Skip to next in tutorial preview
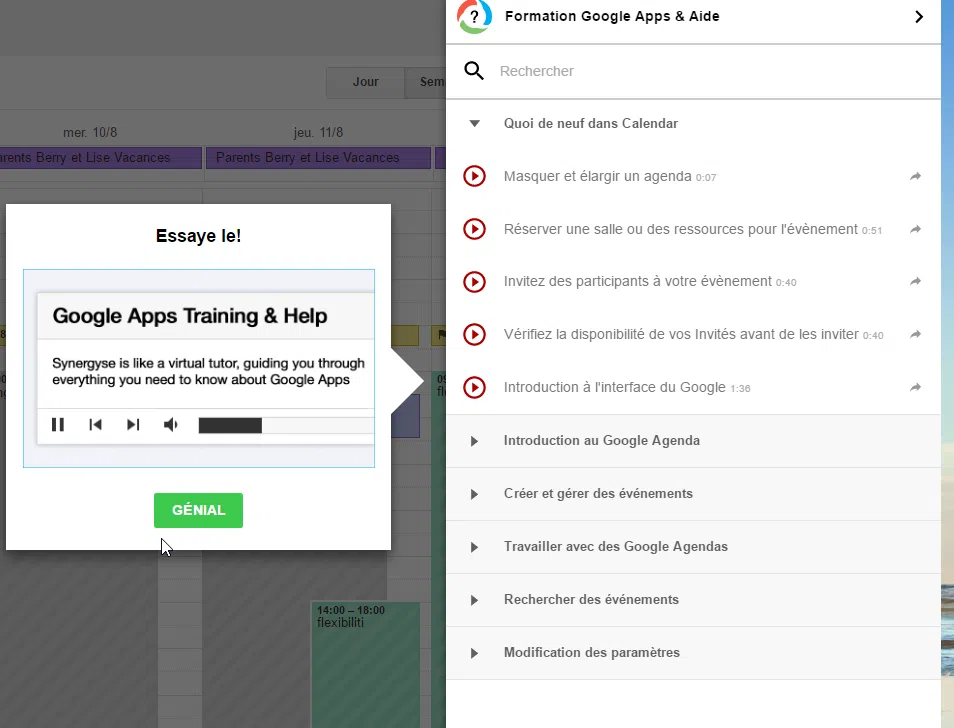Image resolution: width=954 pixels, height=728 pixels. (x=133, y=425)
